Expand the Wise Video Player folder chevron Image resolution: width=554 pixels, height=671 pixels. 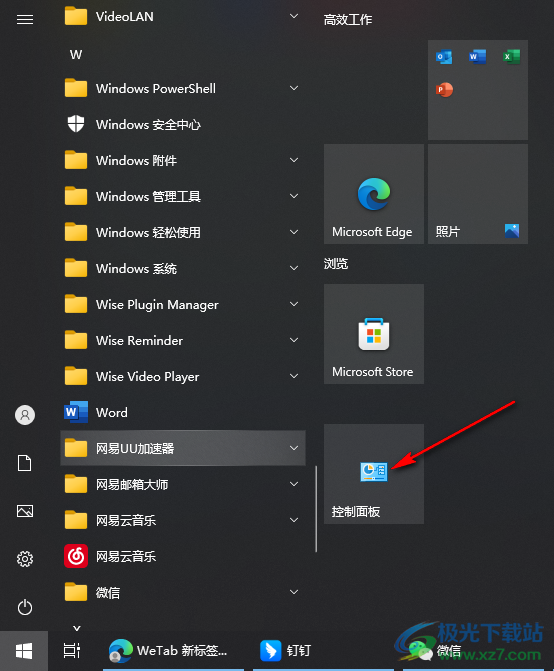pyautogui.click(x=294, y=376)
